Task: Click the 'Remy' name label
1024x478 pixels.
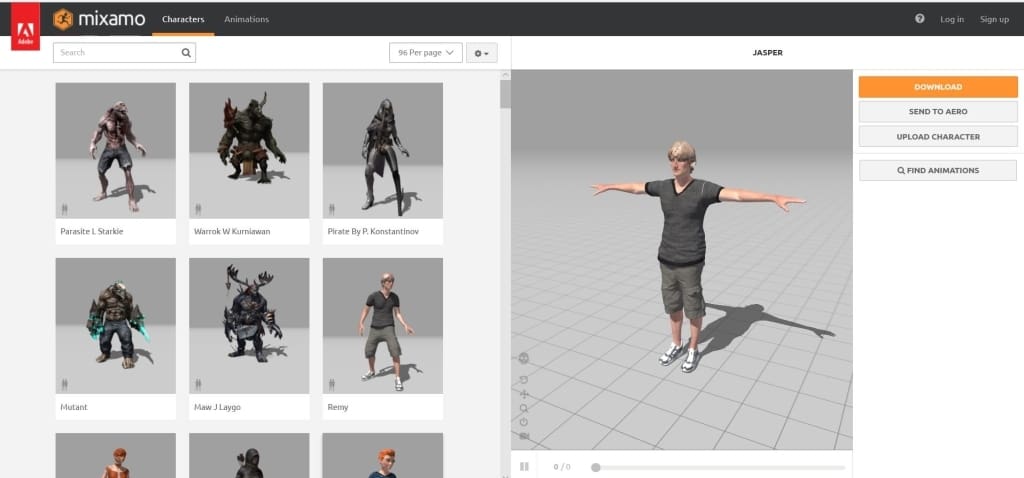Action: [338, 407]
